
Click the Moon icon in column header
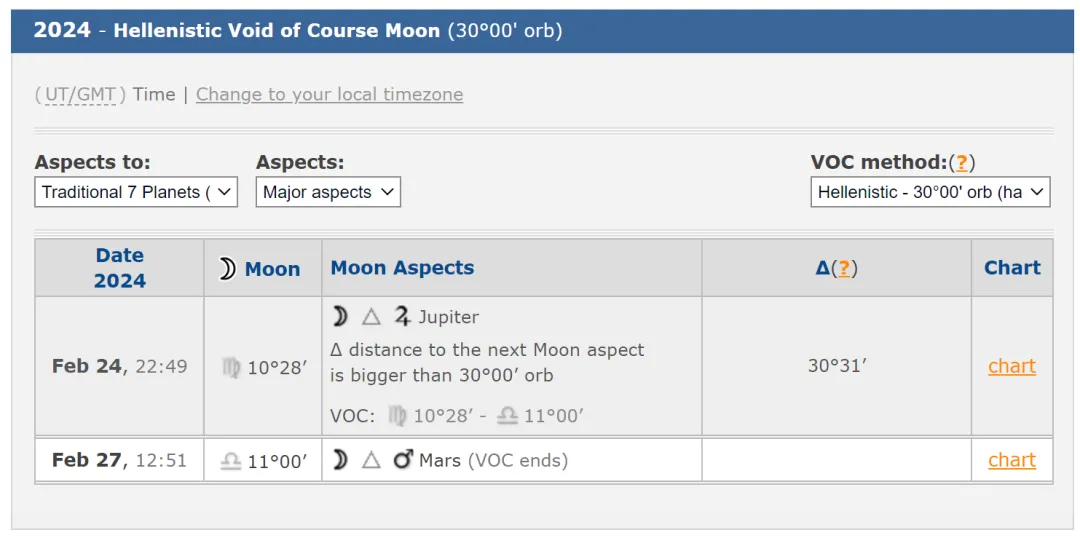pyautogui.click(x=227, y=269)
